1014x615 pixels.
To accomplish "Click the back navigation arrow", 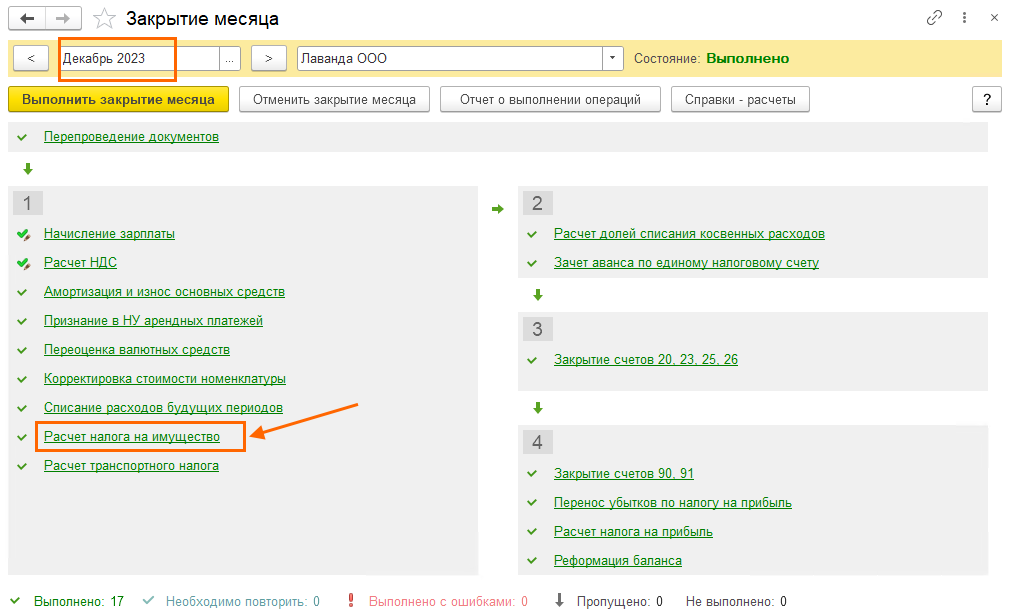I will (x=27, y=18).
